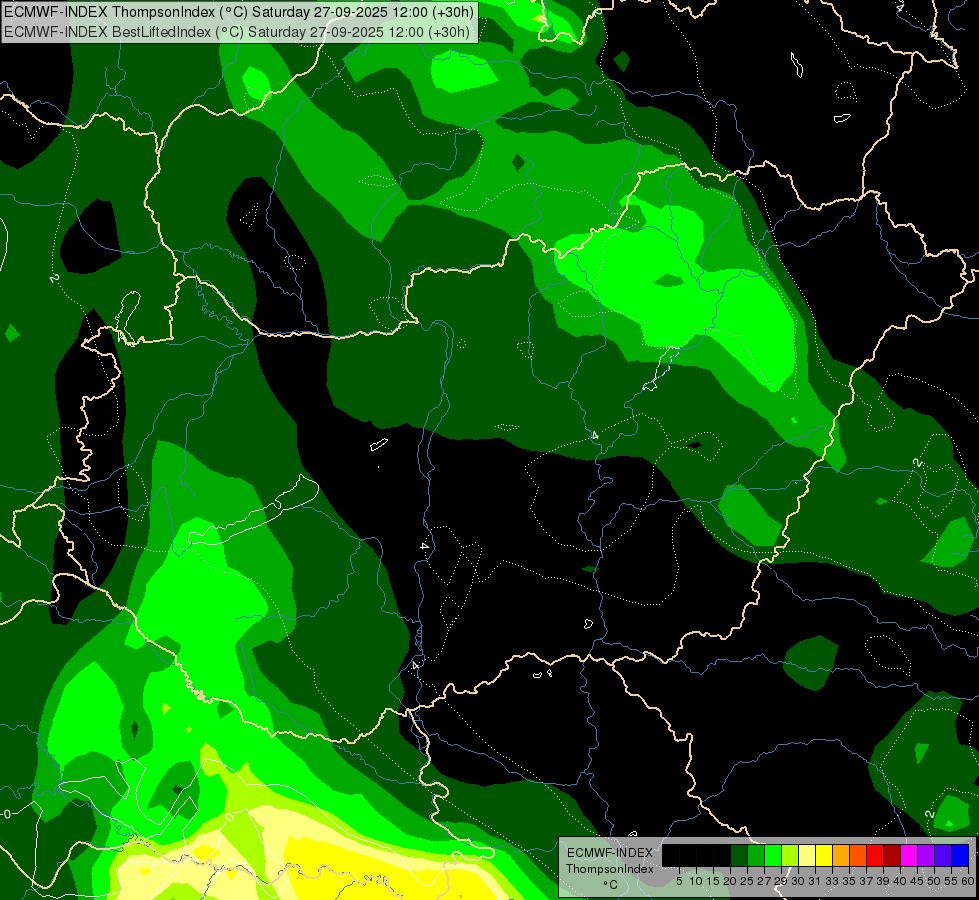Viewport: 979px width, 900px height.
Task: Click legend tick value 27
Action: pos(764,881)
